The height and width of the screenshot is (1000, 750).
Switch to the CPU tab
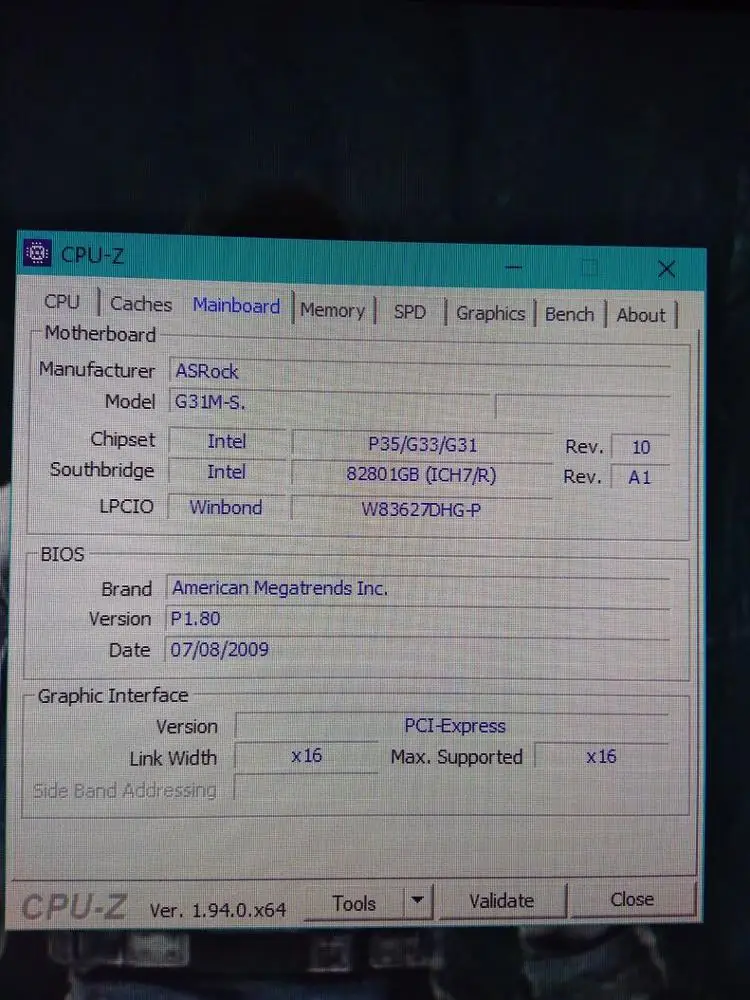point(62,301)
